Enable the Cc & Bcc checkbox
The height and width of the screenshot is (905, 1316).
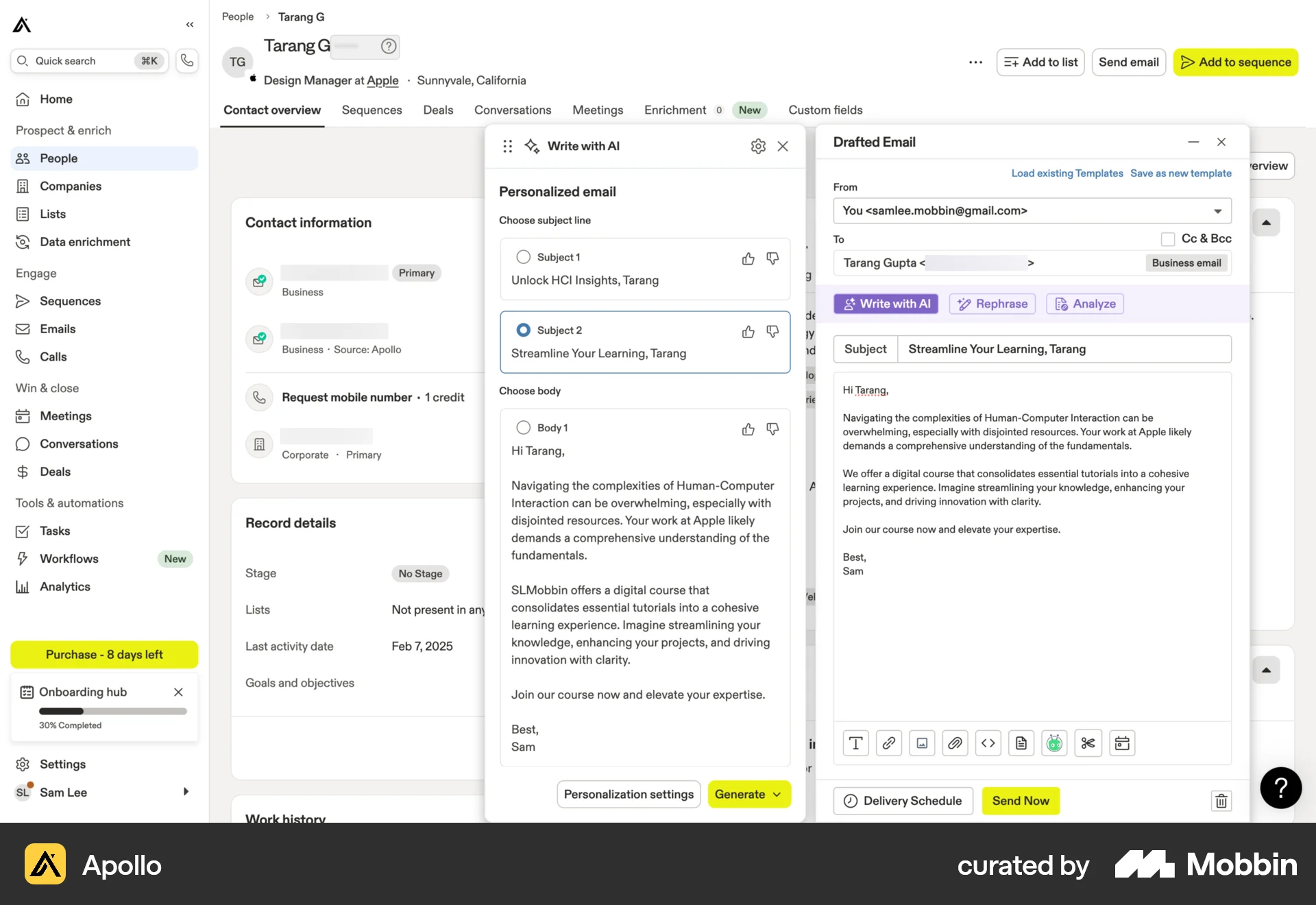pyautogui.click(x=1167, y=239)
